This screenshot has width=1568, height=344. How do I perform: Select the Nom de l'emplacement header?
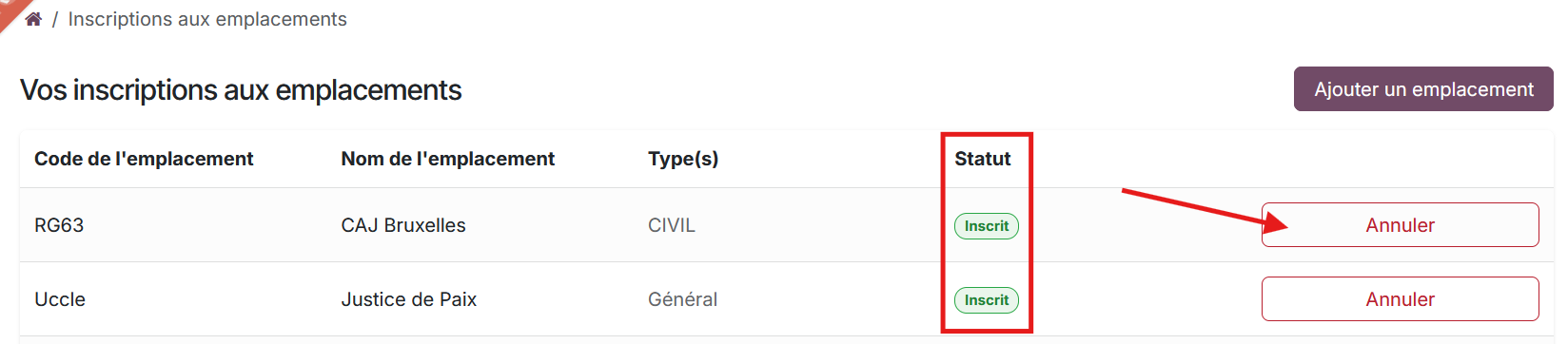click(448, 159)
